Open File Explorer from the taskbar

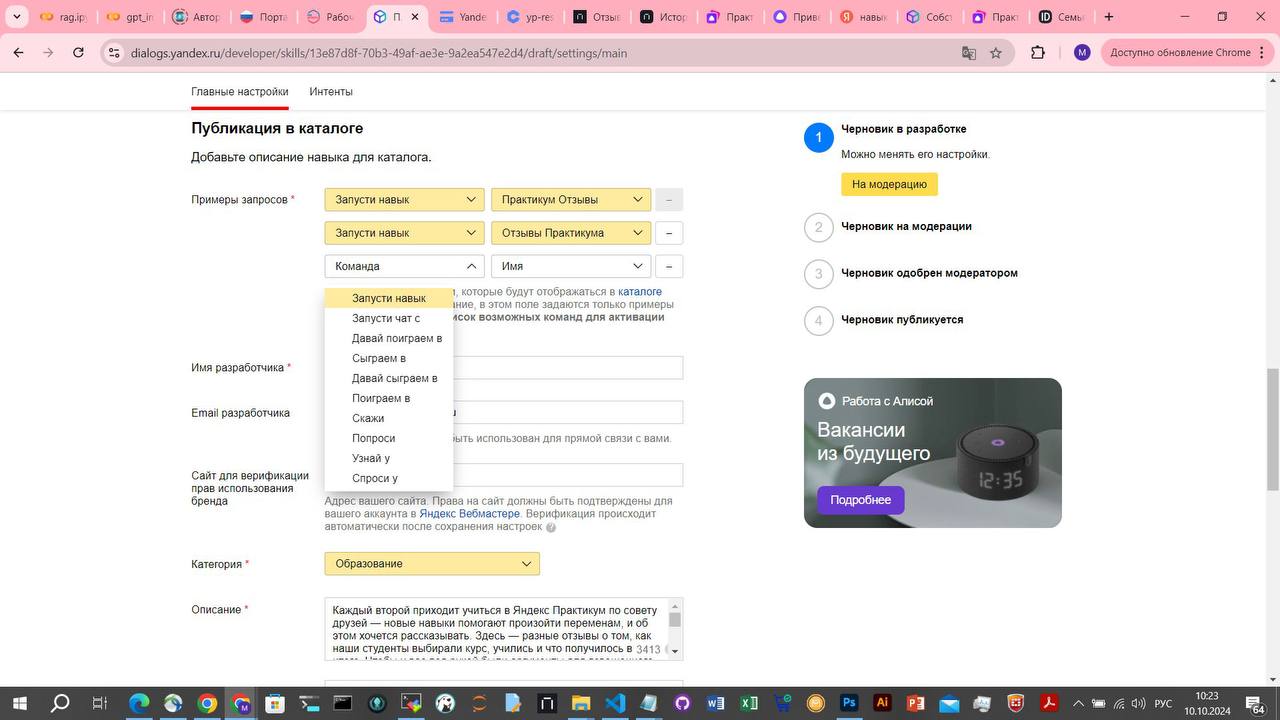[580, 703]
